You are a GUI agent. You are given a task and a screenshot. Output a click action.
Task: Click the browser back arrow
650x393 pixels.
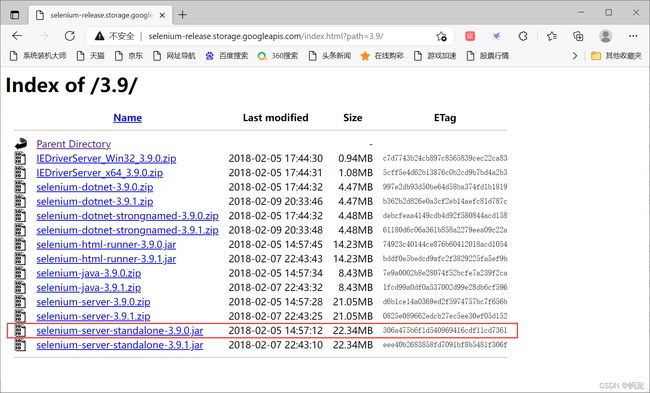click(x=17, y=36)
